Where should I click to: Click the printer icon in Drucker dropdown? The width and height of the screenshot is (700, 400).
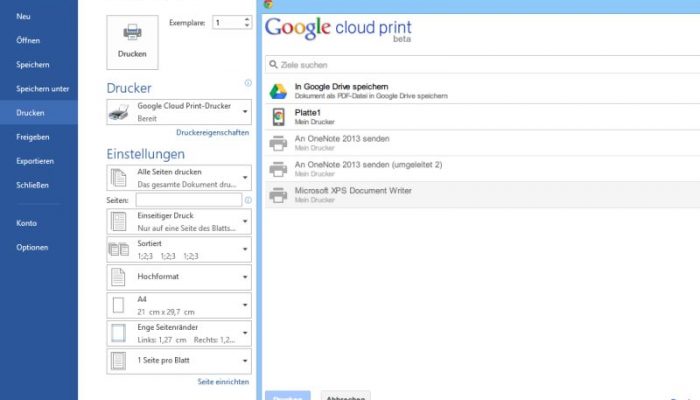[119, 112]
